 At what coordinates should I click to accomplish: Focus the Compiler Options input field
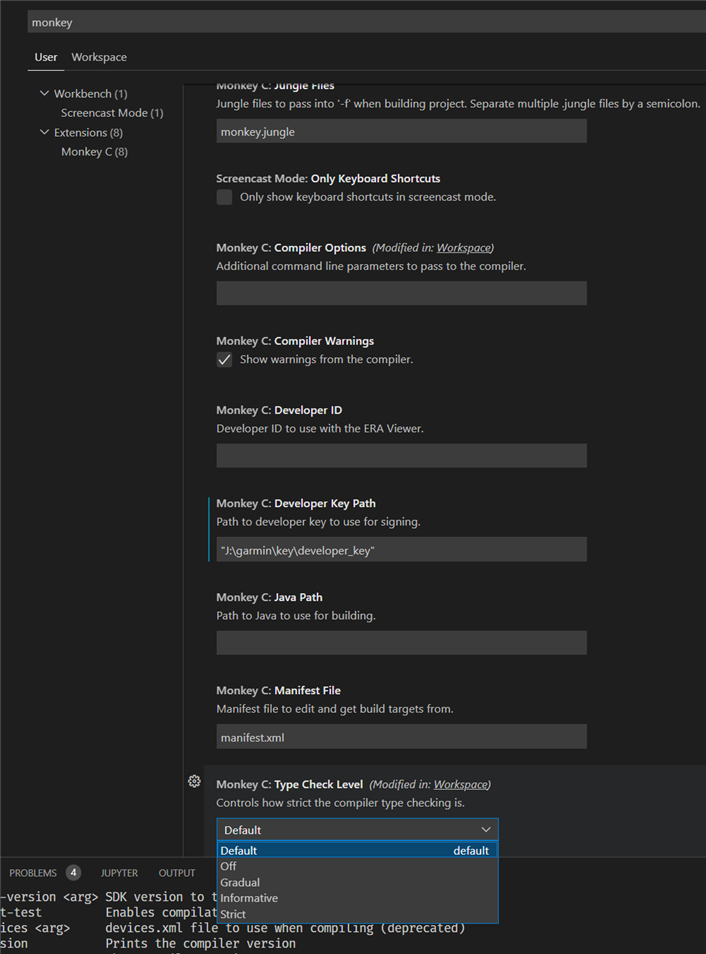(x=402, y=293)
